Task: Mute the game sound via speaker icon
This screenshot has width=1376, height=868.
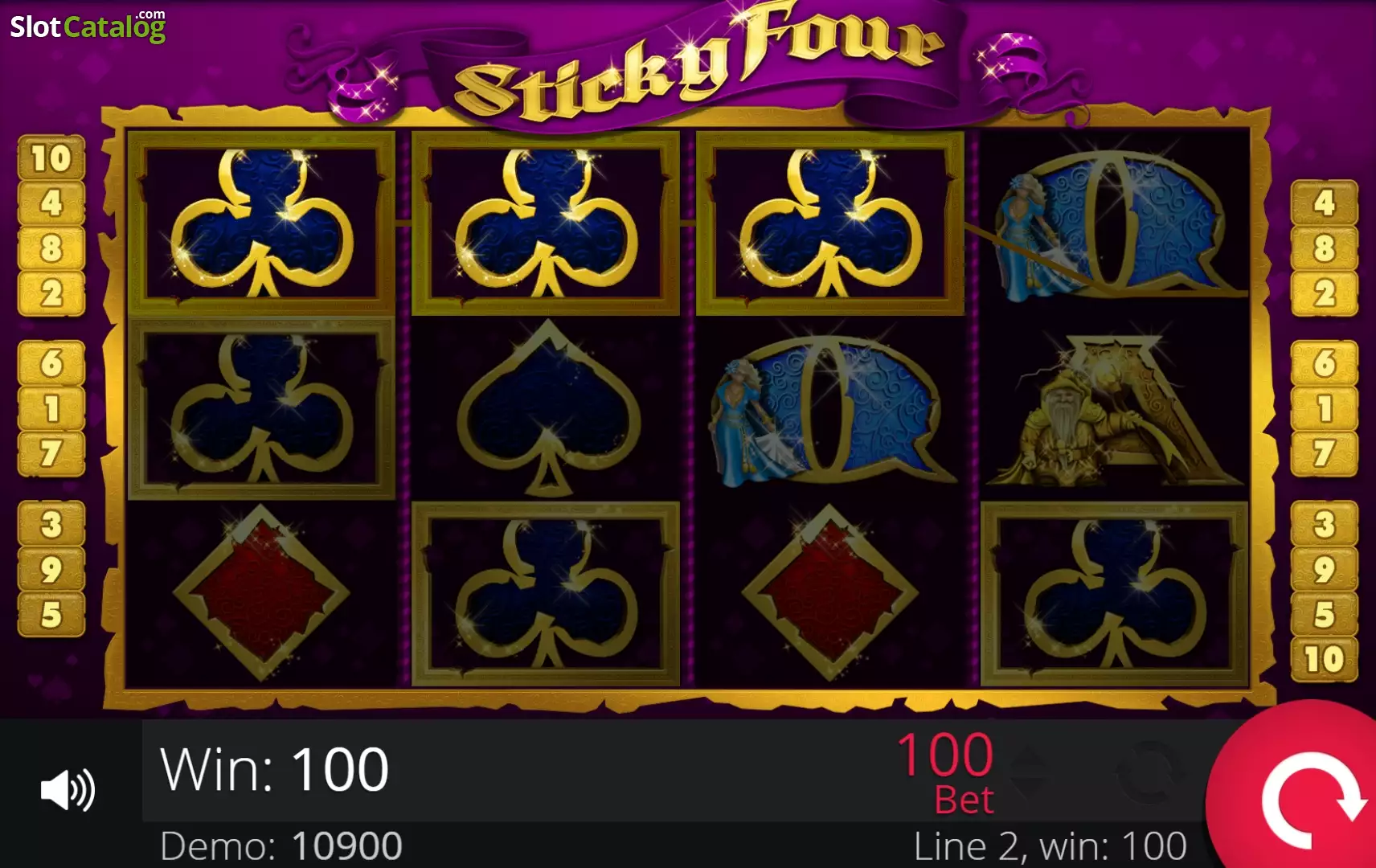Action: 68,791
